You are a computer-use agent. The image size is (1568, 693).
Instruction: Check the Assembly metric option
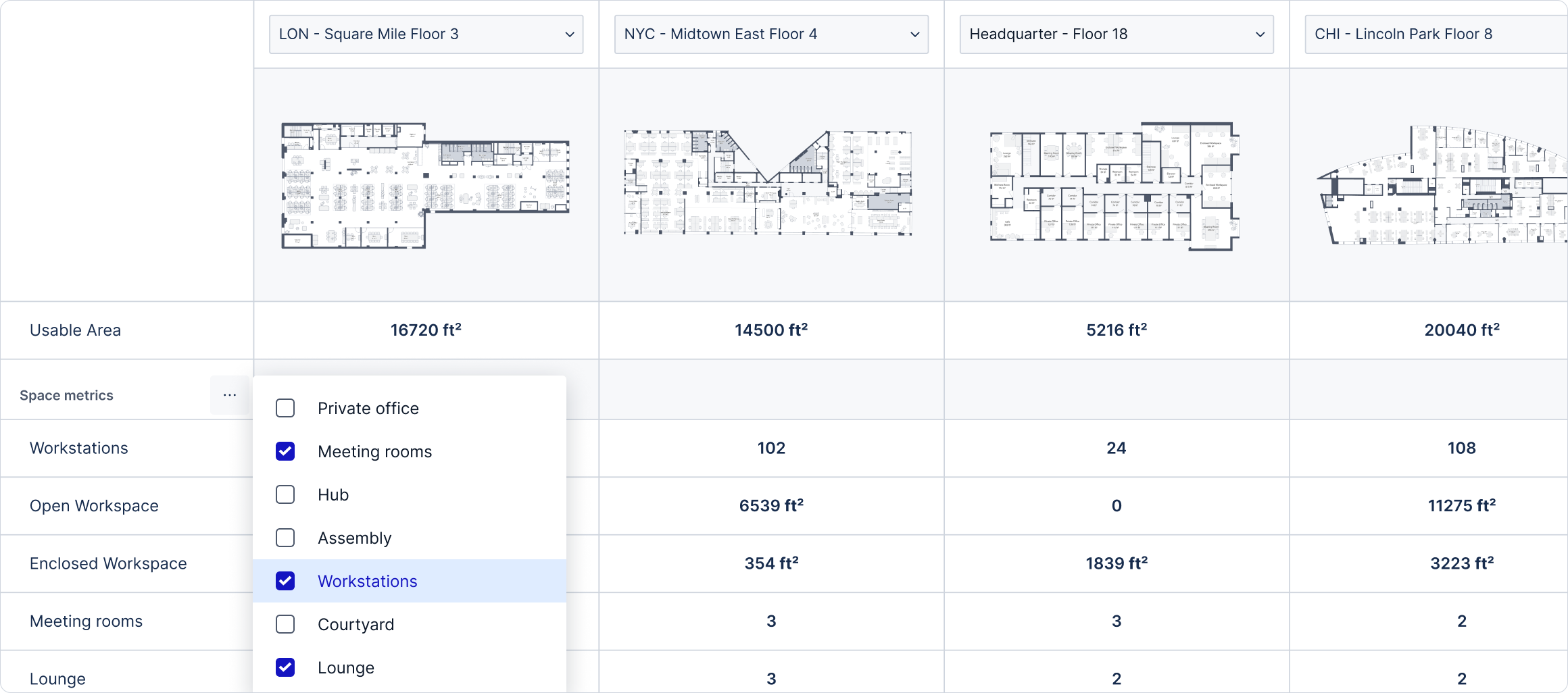(x=285, y=538)
